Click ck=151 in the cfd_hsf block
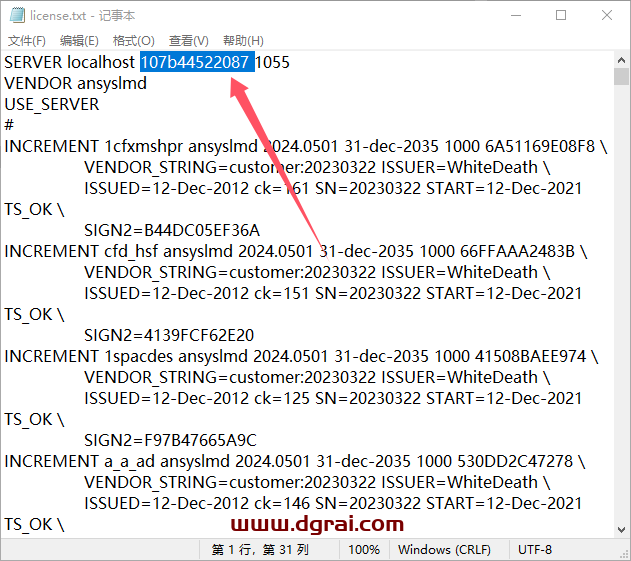 [x=282, y=293]
